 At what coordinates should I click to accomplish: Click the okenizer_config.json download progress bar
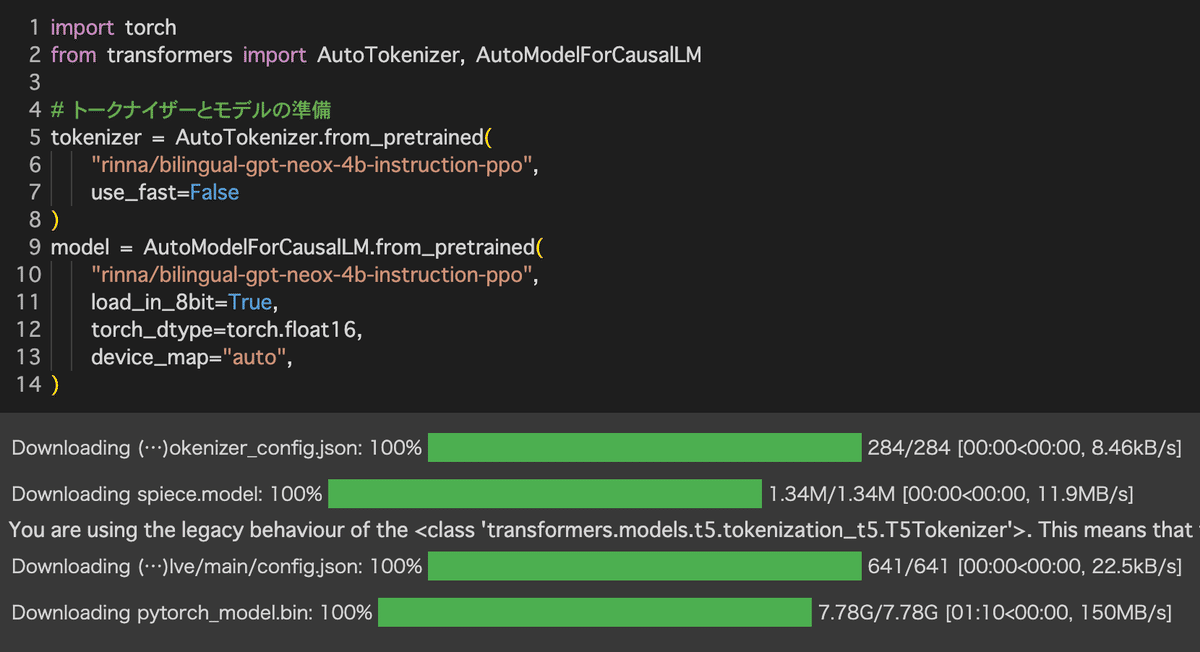[x=644, y=448]
